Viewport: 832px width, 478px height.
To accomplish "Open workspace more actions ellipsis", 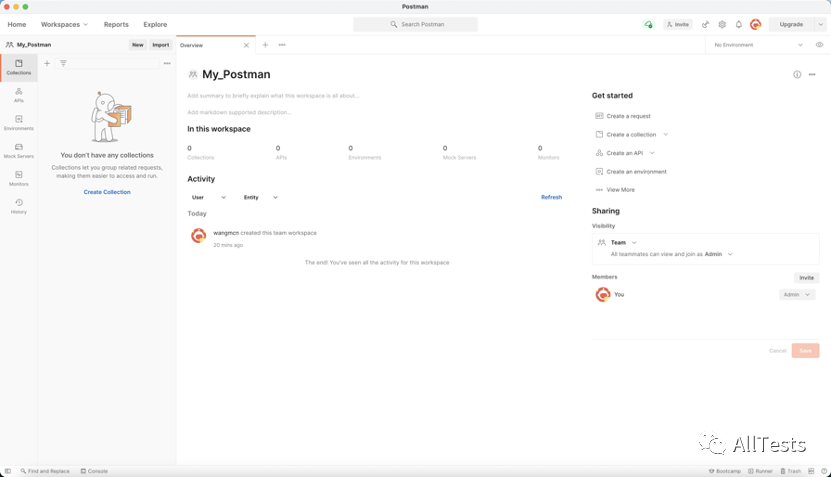I will (x=812, y=75).
